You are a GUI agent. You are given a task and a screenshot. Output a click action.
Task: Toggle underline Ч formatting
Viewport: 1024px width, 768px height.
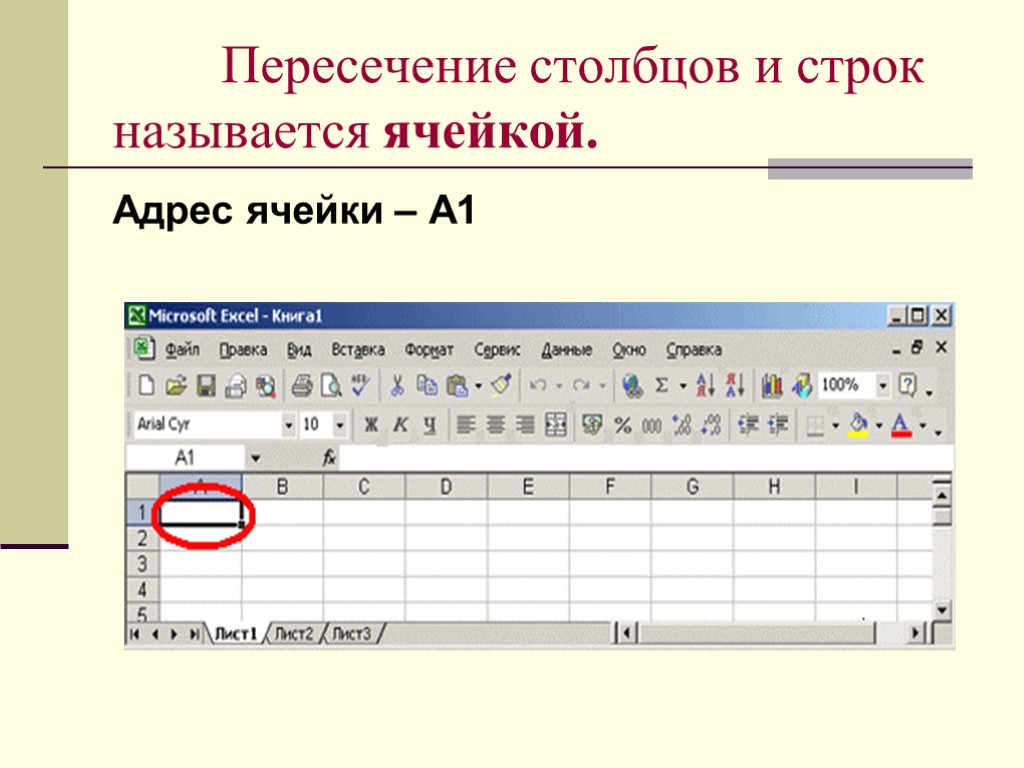[x=430, y=426]
